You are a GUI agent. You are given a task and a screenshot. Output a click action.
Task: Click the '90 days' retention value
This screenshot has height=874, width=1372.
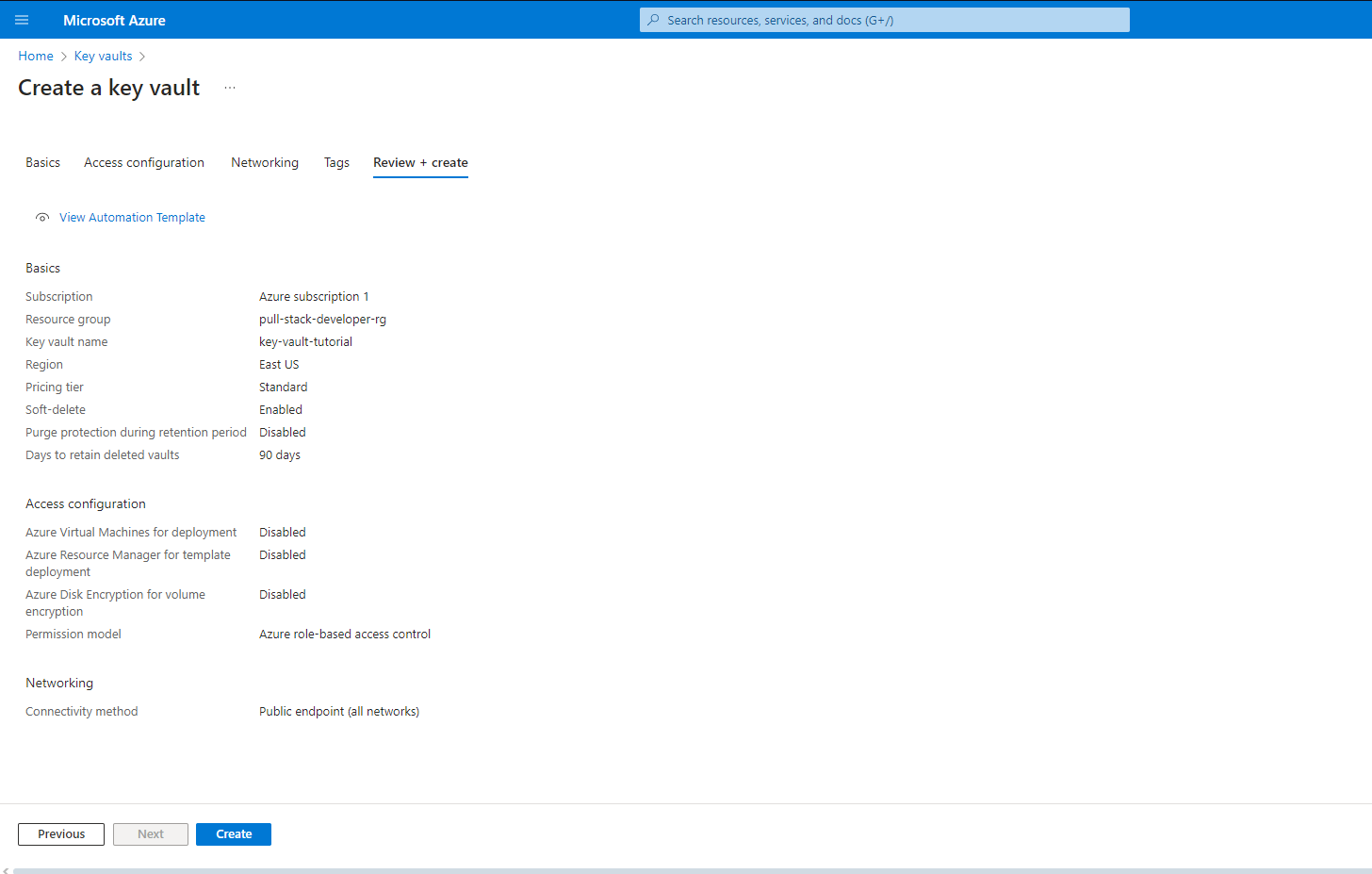coord(280,455)
